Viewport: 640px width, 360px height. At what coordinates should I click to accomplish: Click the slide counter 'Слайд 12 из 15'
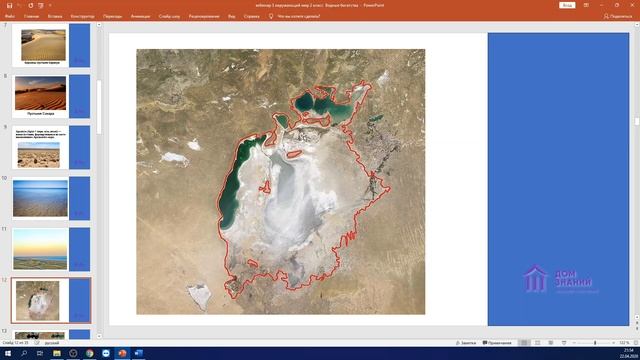16,343
